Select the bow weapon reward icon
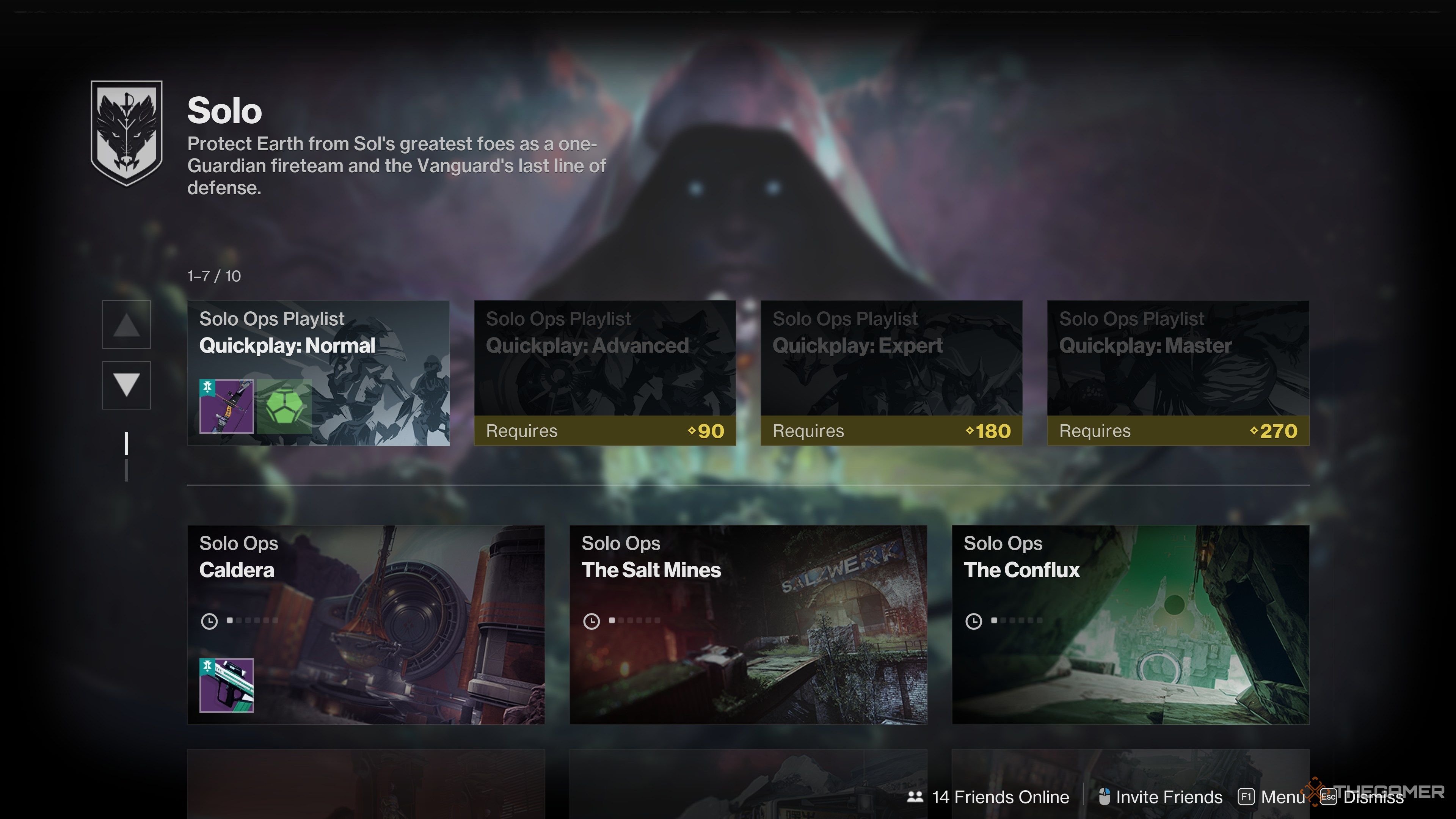The height and width of the screenshot is (819, 1456). (227, 406)
